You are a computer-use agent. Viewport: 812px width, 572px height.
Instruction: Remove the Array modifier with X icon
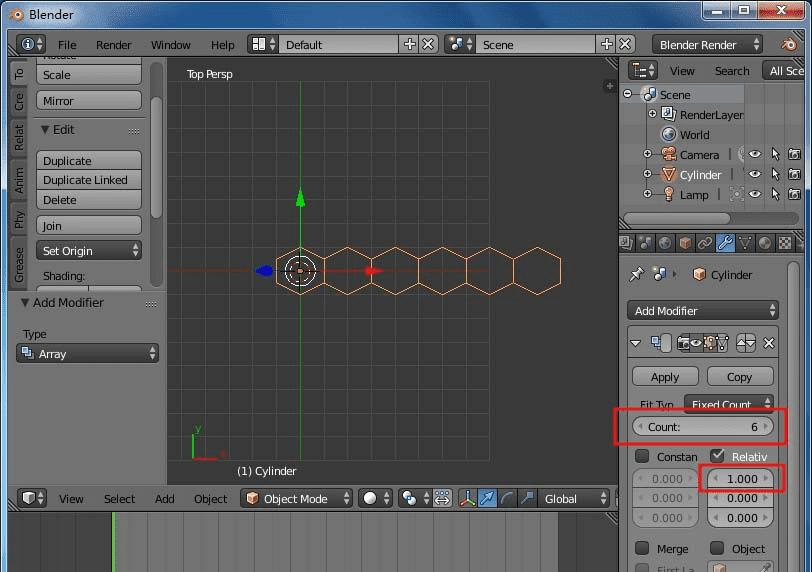click(x=769, y=343)
